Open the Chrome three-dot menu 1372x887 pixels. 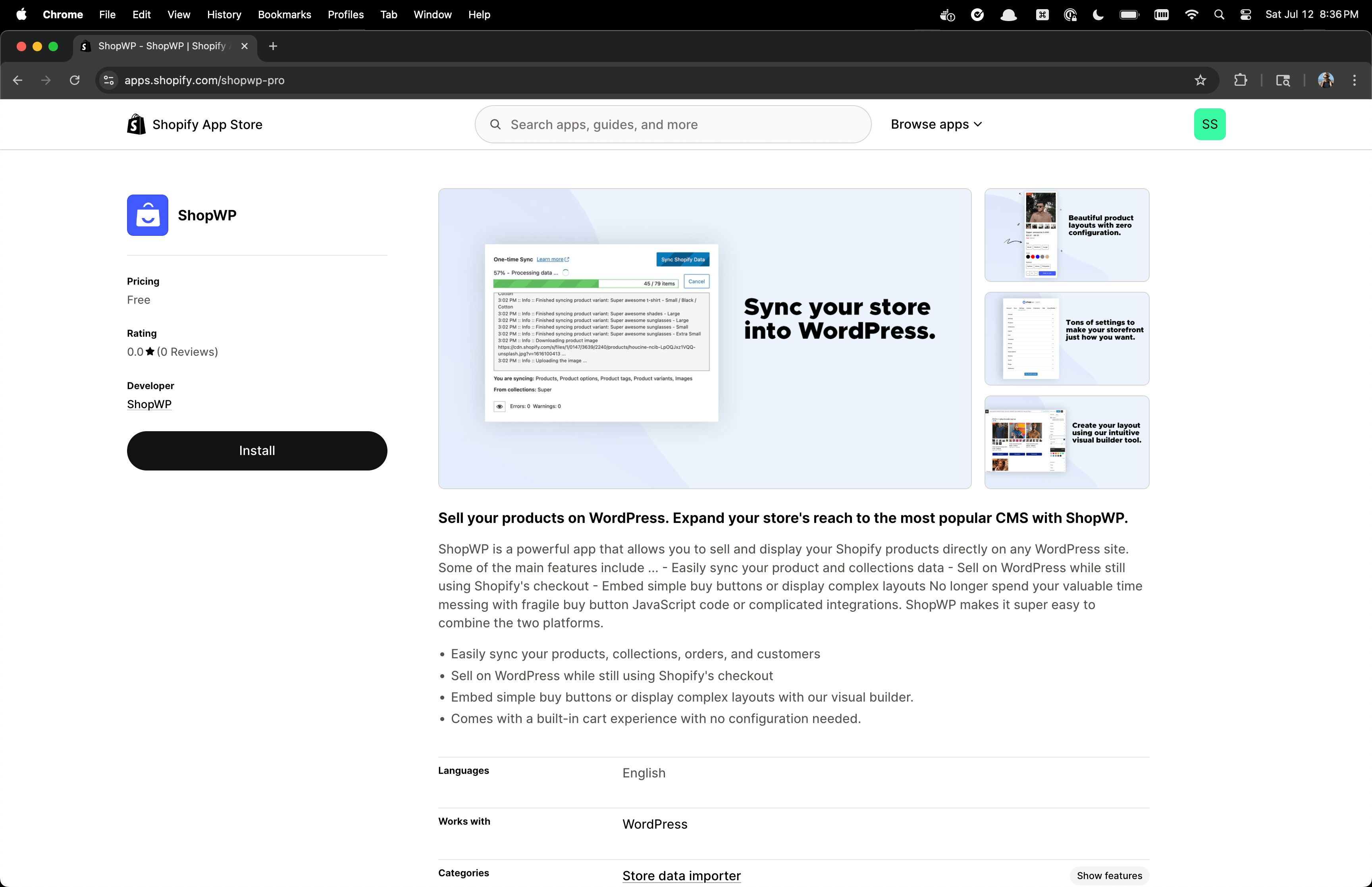1354,80
